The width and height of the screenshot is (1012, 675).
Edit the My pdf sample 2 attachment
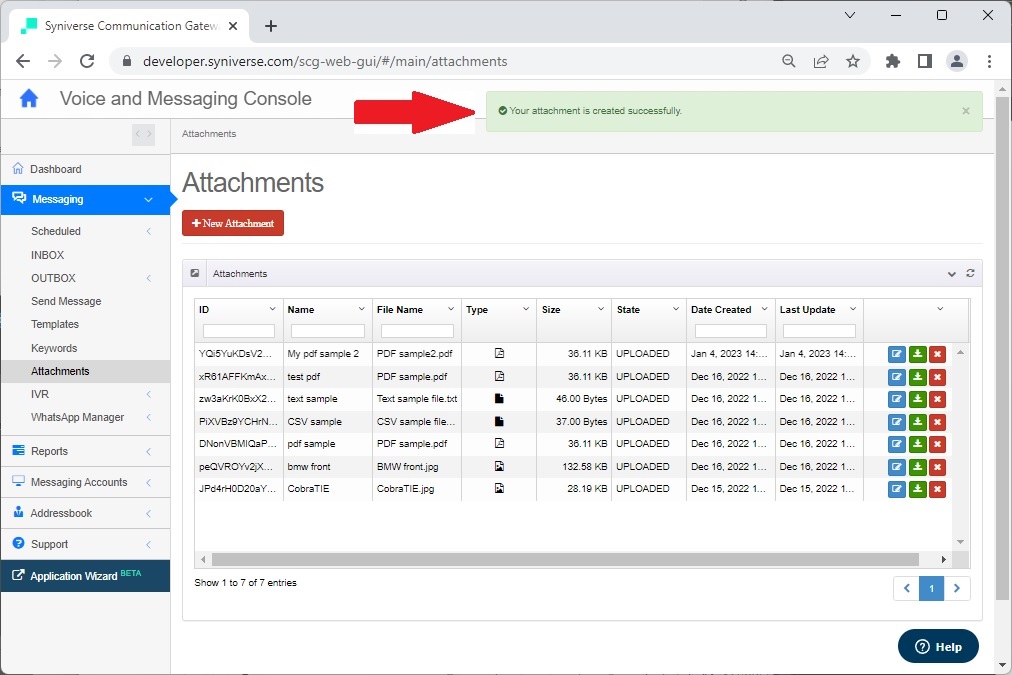tap(896, 354)
